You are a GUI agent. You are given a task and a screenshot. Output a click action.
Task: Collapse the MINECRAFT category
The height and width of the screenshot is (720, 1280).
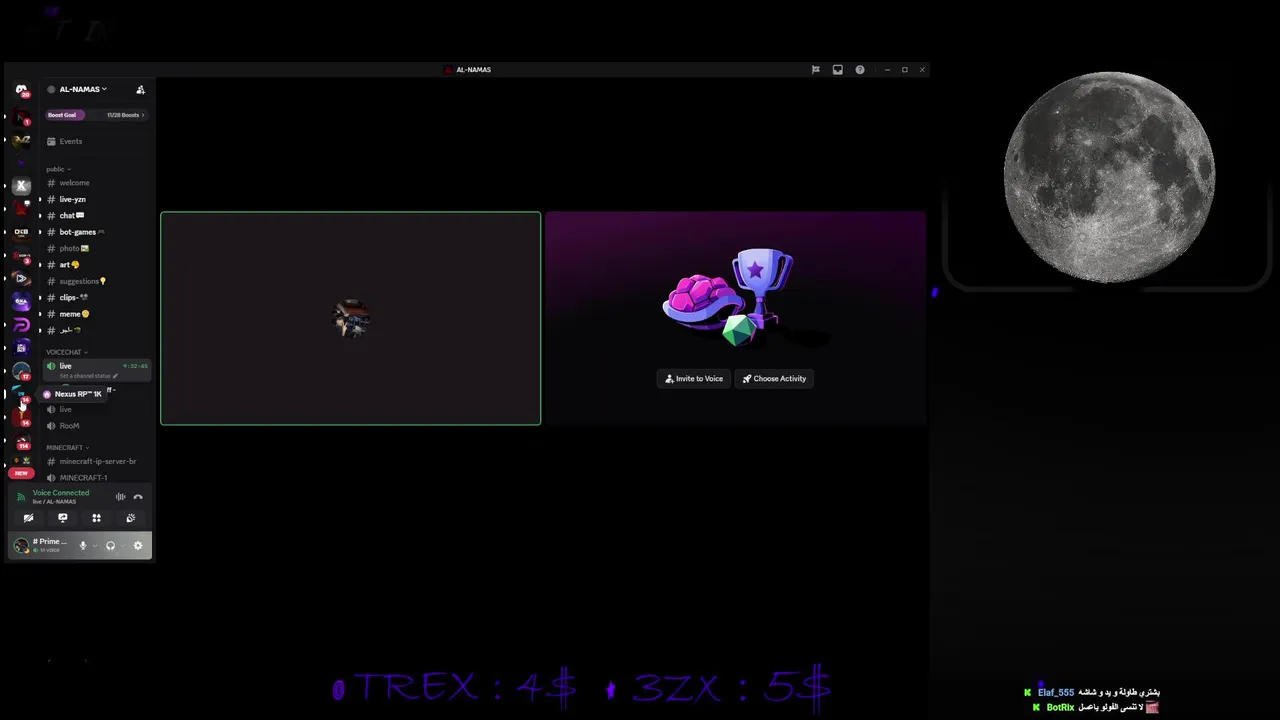[x=67, y=447]
